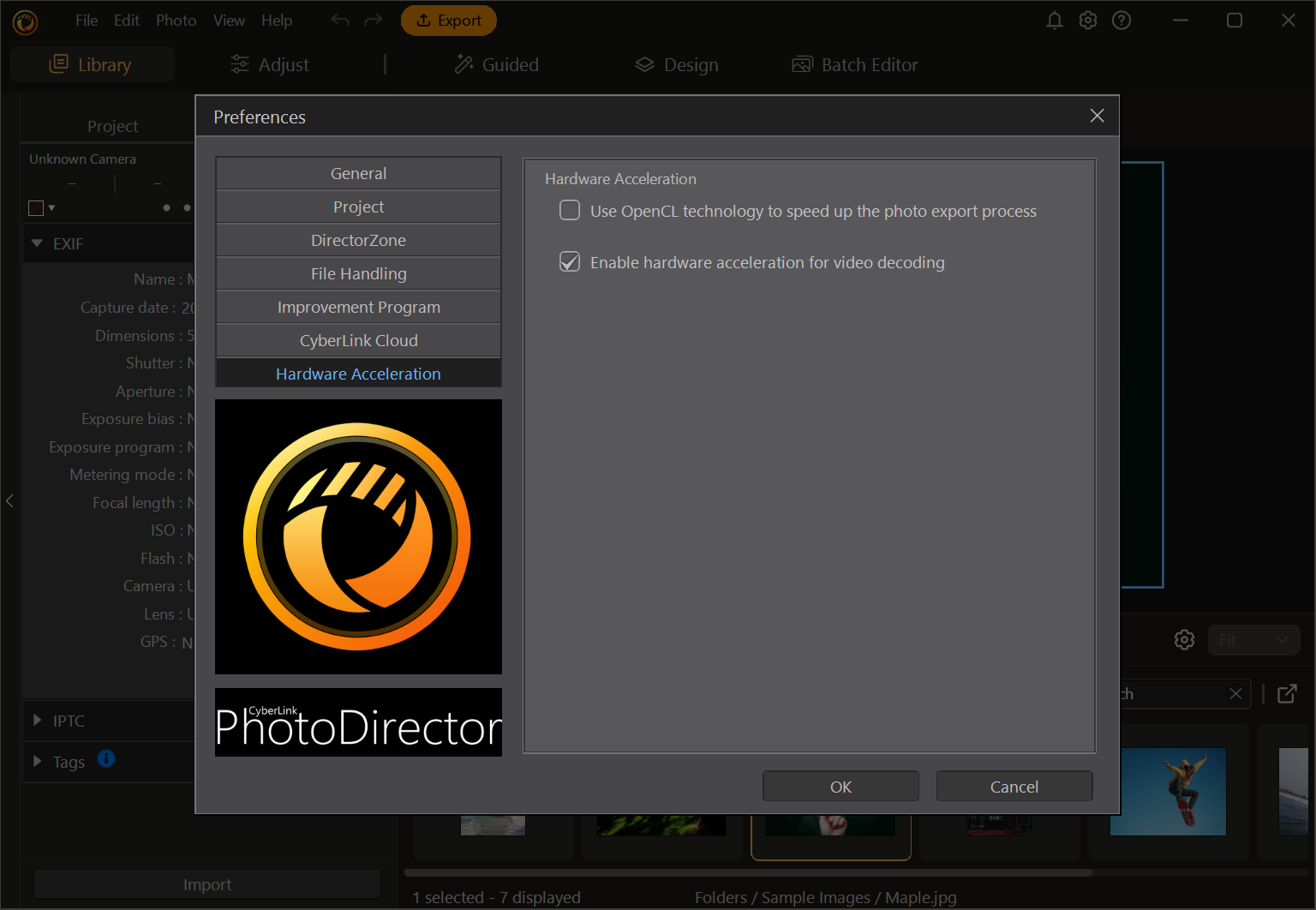
Task: Click the notifications bell icon
Action: (1055, 21)
